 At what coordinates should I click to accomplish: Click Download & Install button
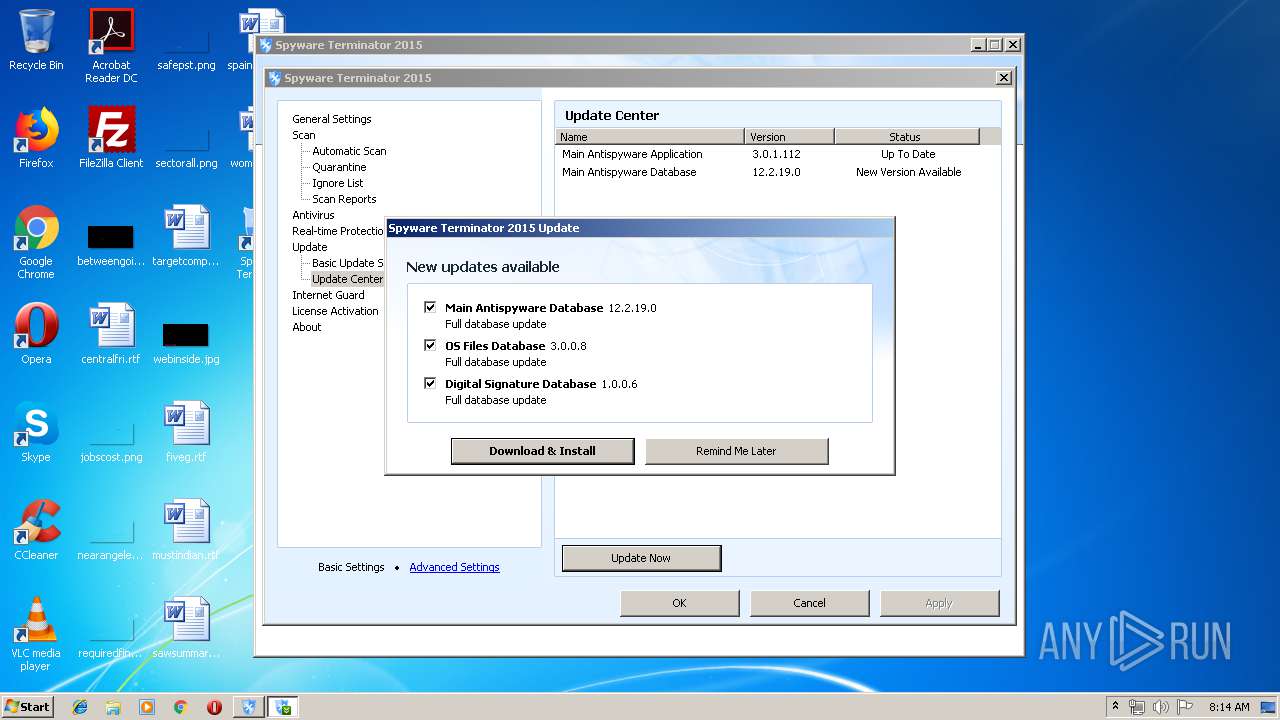point(542,451)
